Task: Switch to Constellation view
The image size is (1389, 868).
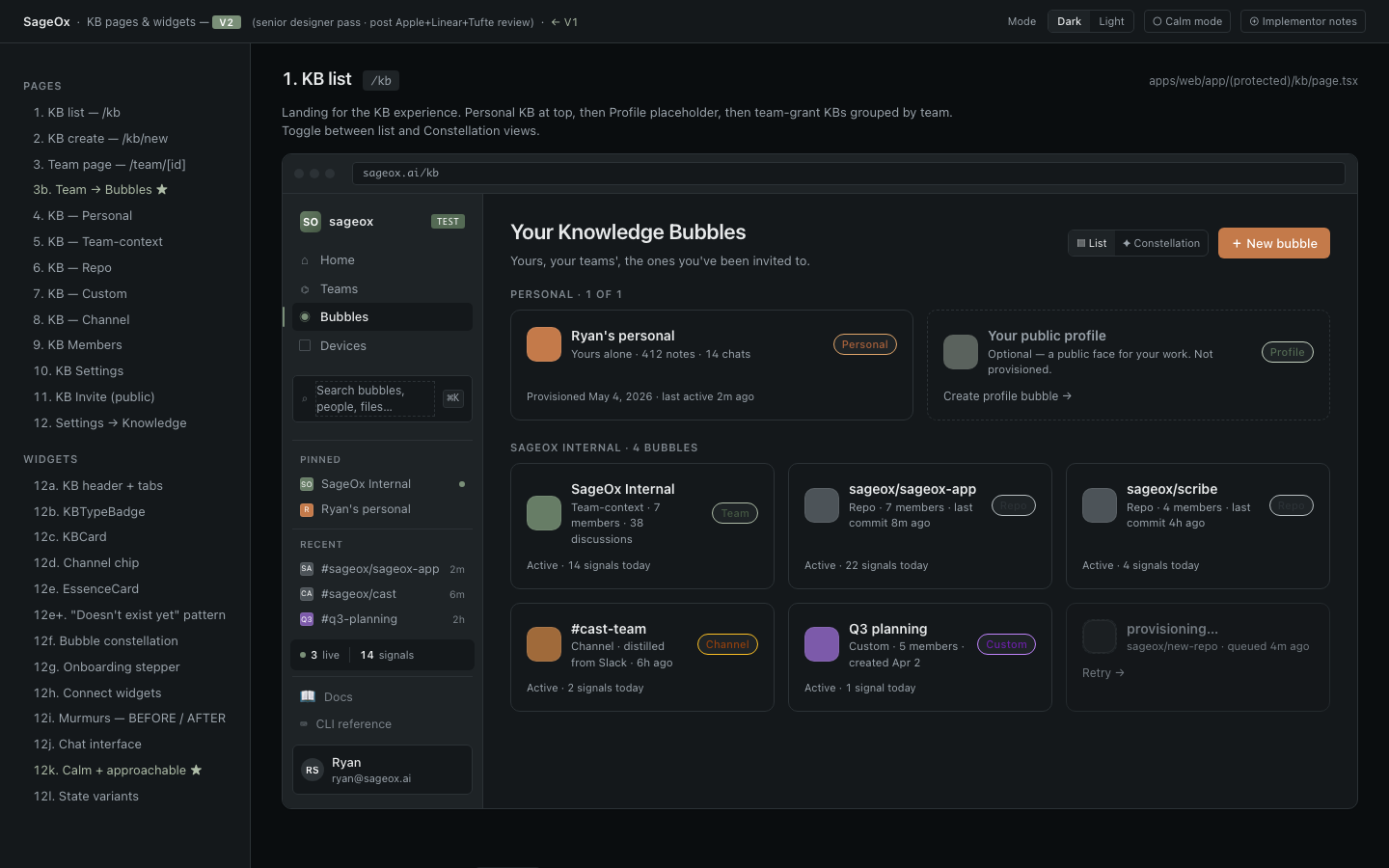Action: (x=1161, y=243)
